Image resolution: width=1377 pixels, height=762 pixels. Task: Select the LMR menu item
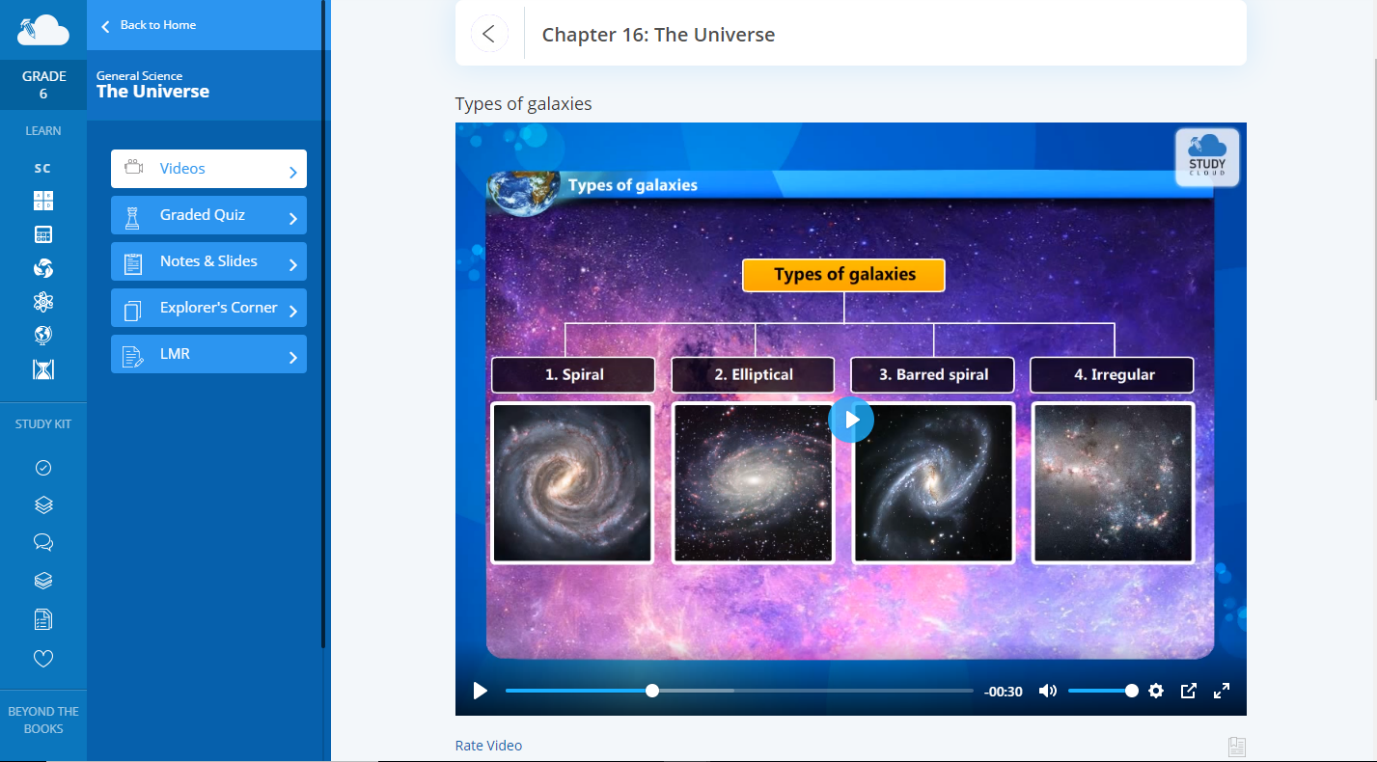pos(209,354)
